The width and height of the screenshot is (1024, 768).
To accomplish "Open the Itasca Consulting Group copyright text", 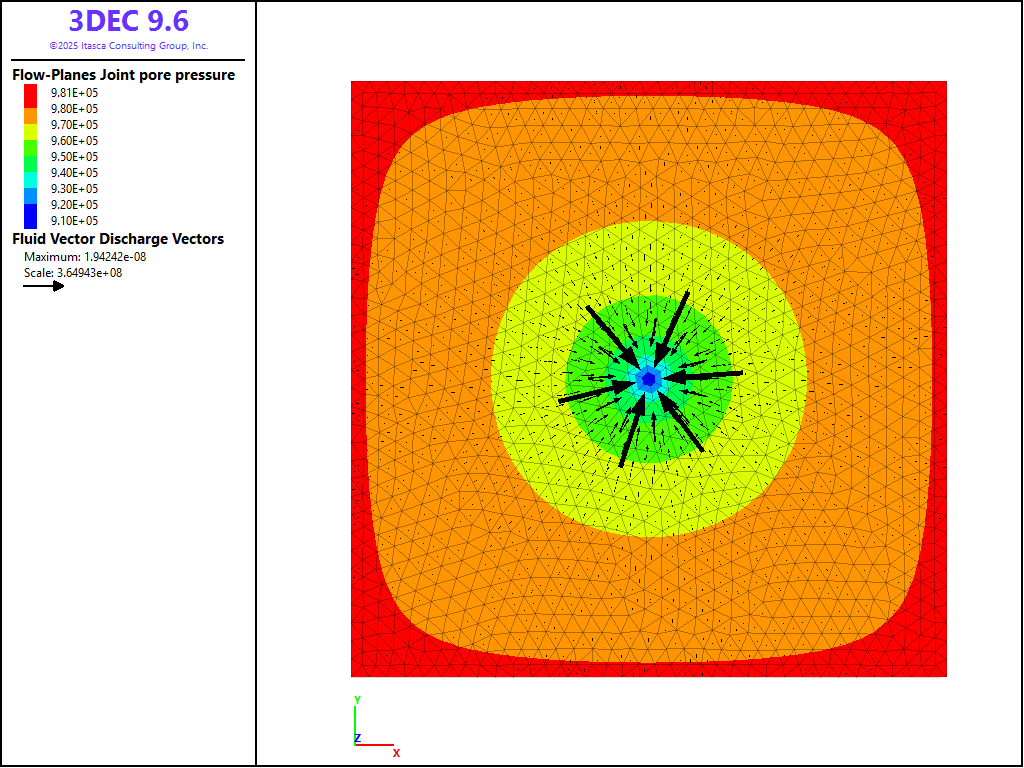I will coord(128,46).
